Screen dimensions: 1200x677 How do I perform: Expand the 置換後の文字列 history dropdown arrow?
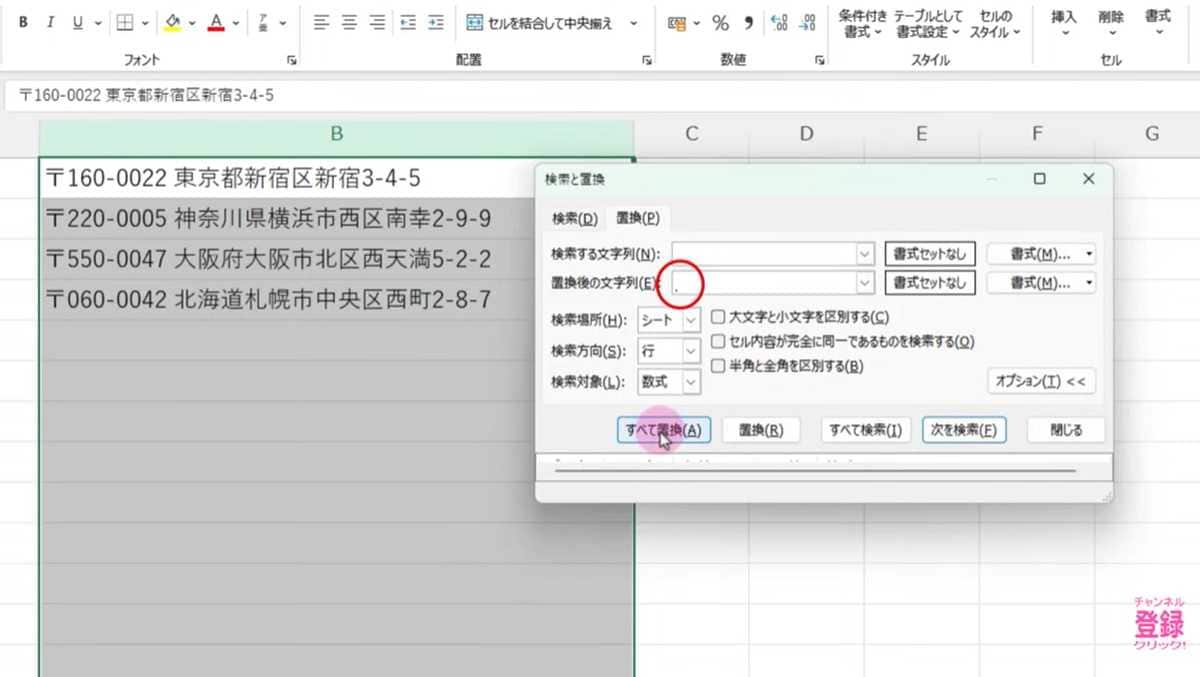pos(863,283)
